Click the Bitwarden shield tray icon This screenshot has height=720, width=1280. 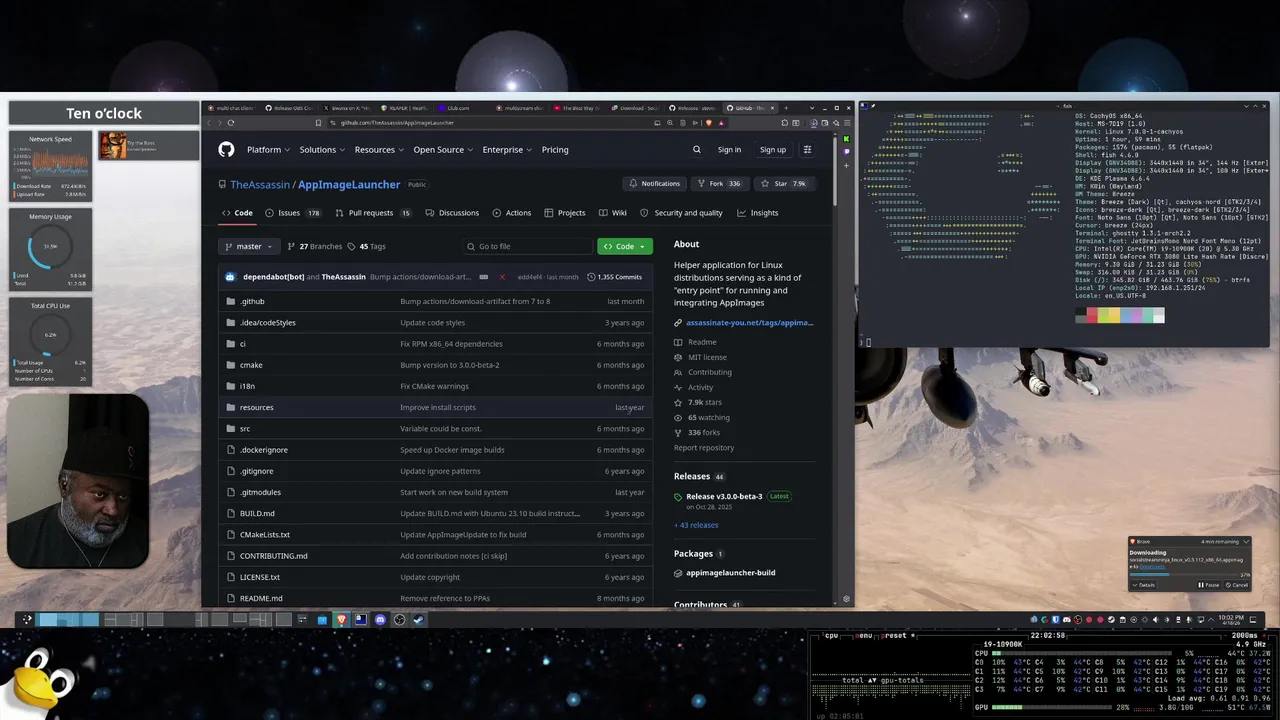tap(1056, 619)
